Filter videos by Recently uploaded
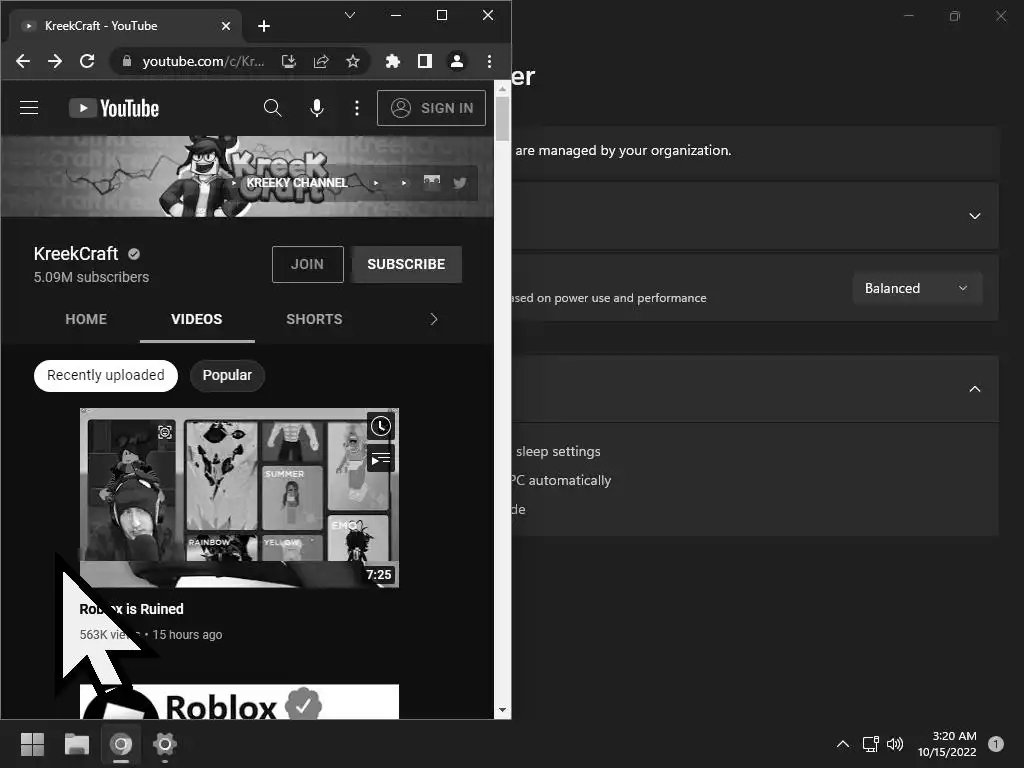 [x=106, y=376]
